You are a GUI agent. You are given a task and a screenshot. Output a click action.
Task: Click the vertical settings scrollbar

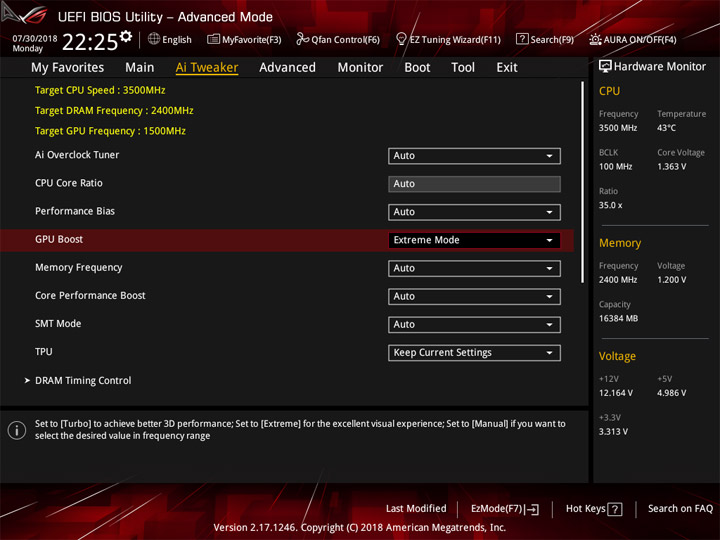[x=582, y=182]
